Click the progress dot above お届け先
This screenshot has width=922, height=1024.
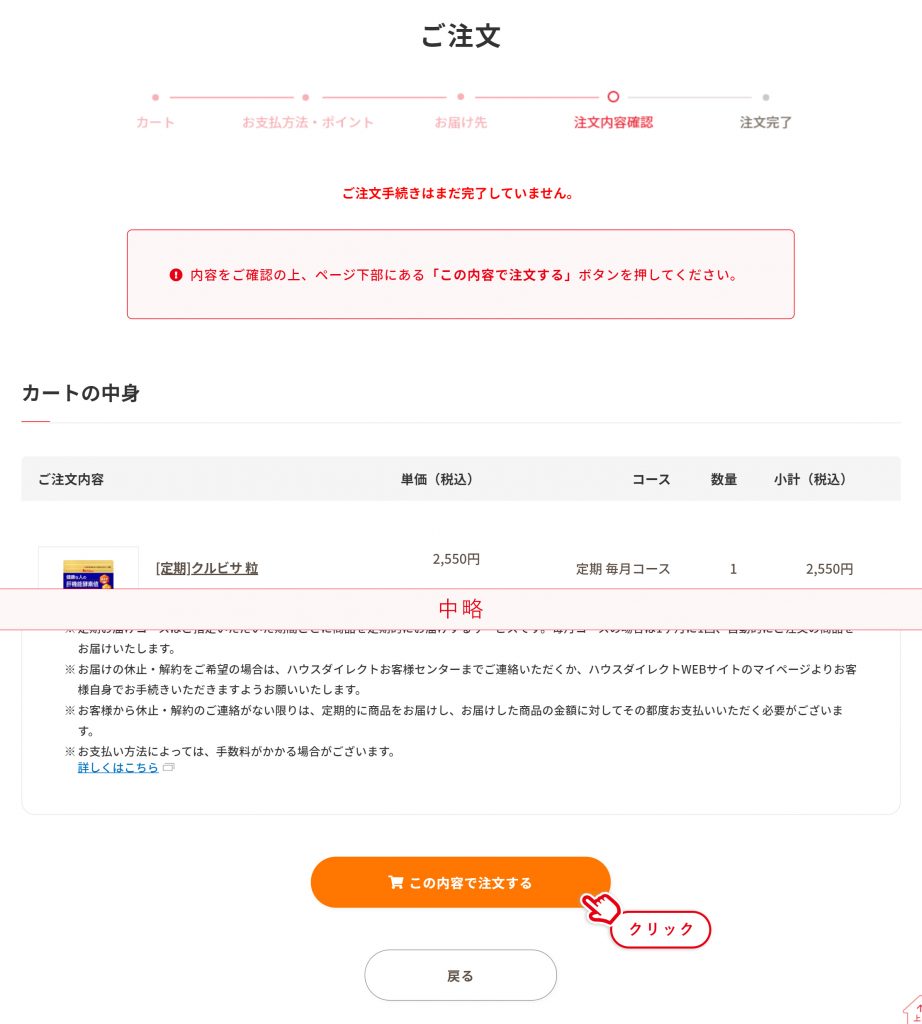[460, 97]
